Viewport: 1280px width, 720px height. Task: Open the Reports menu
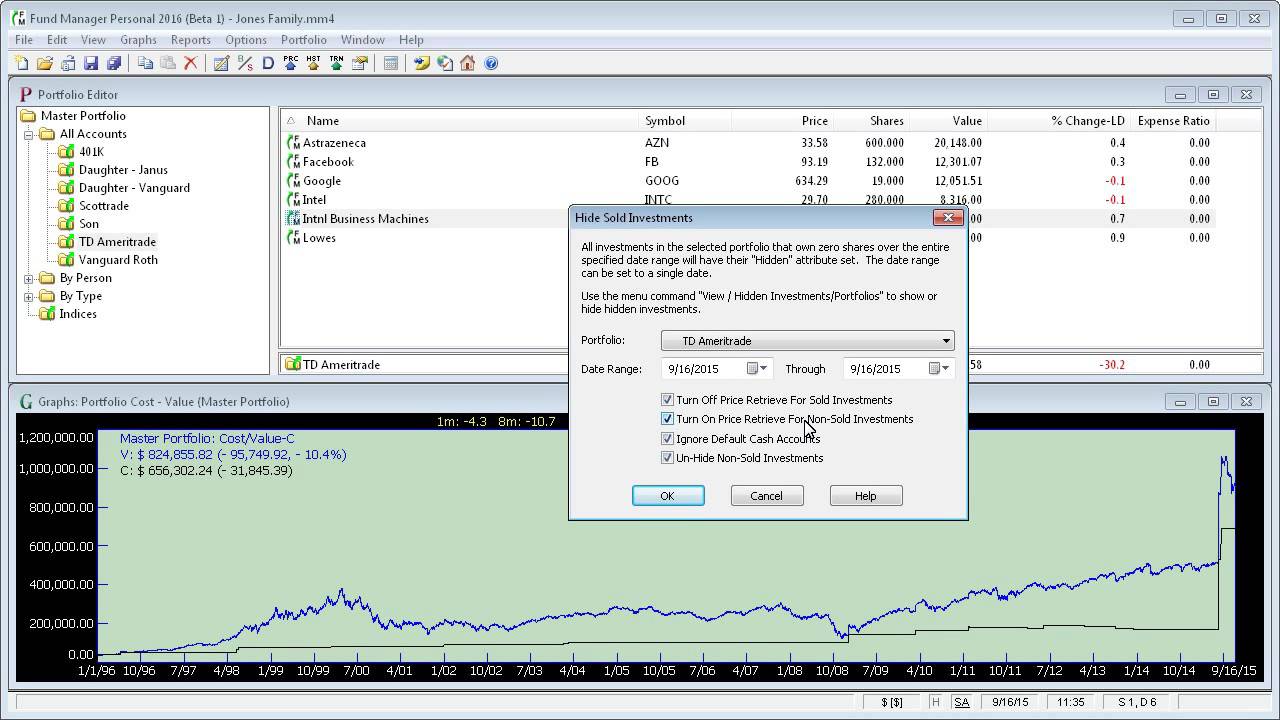point(190,40)
